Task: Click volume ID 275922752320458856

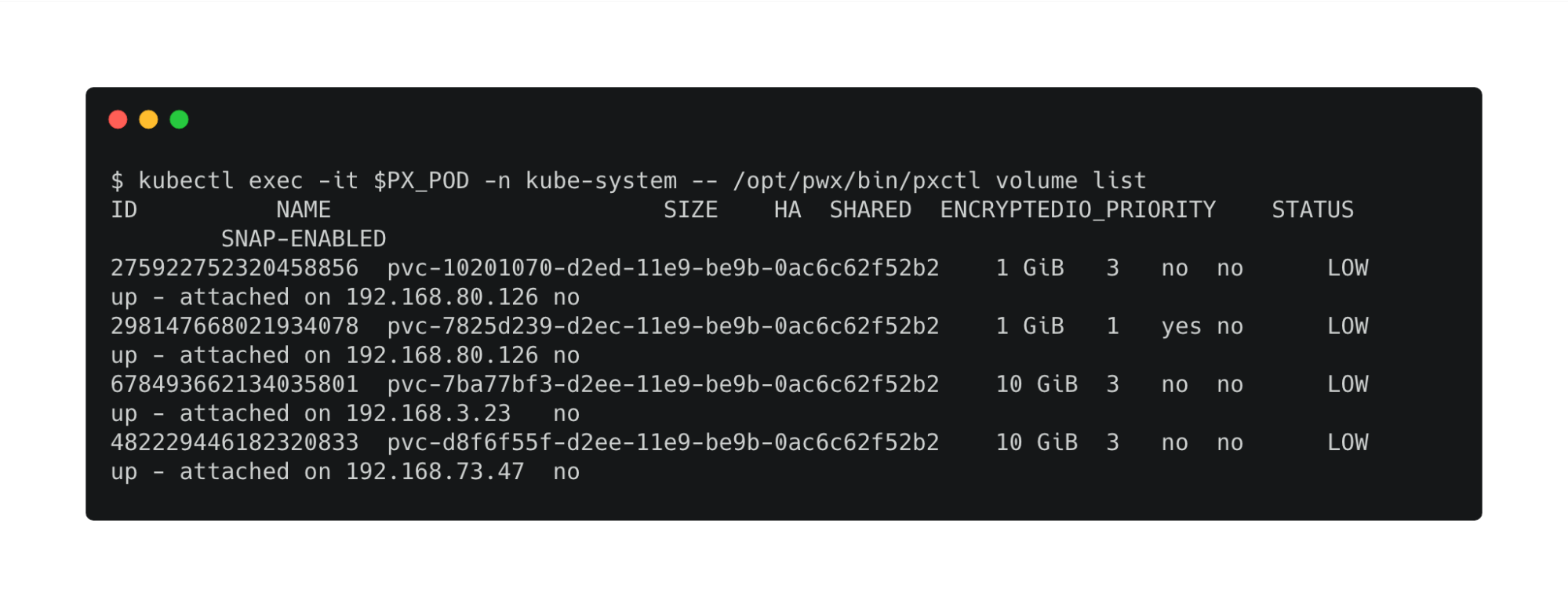Action: pyautogui.click(x=235, y=268)
